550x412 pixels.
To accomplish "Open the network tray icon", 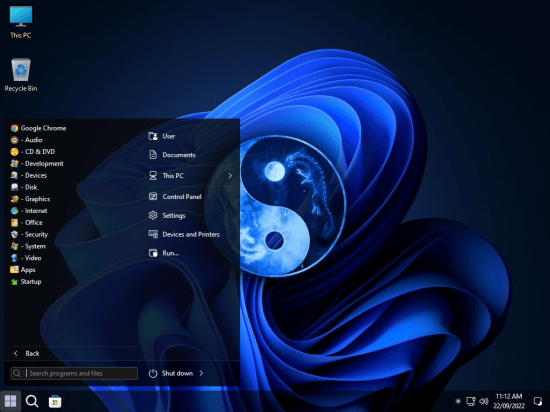I will coord(471,401).
